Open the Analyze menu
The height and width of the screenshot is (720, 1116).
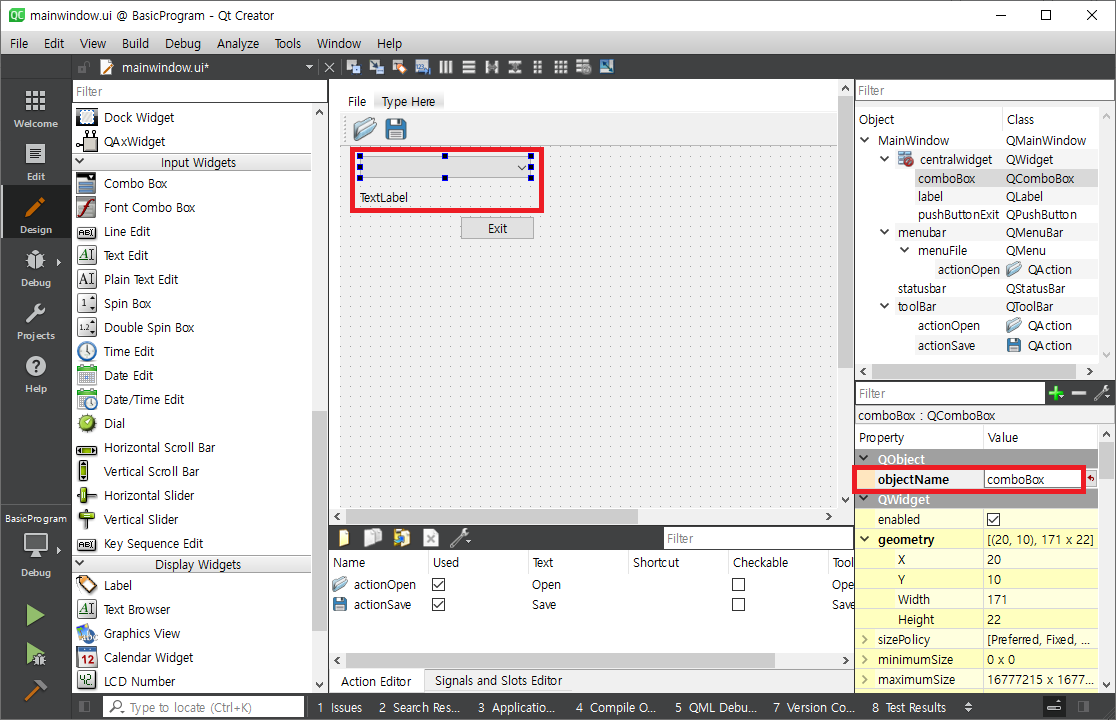pos(238,43)
